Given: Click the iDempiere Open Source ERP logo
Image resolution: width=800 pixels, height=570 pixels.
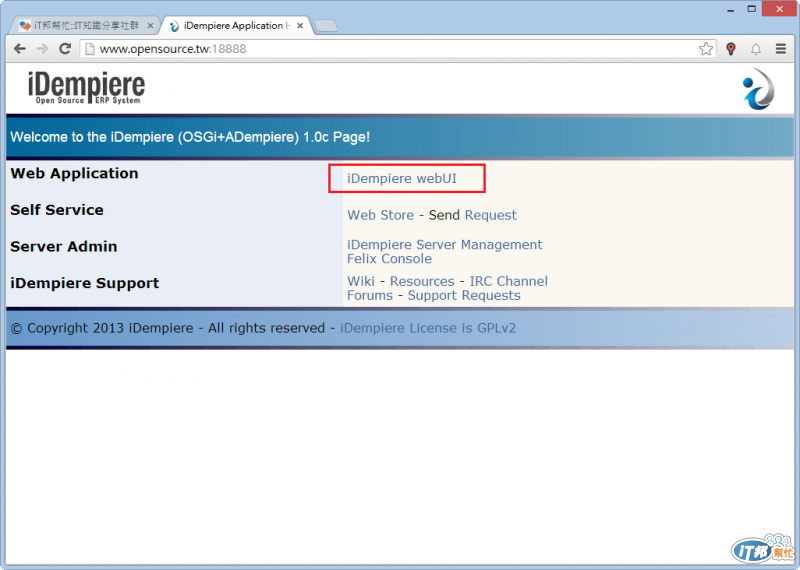Looking at the screenshot, I should pyautogui.click(x=86, y=88).
